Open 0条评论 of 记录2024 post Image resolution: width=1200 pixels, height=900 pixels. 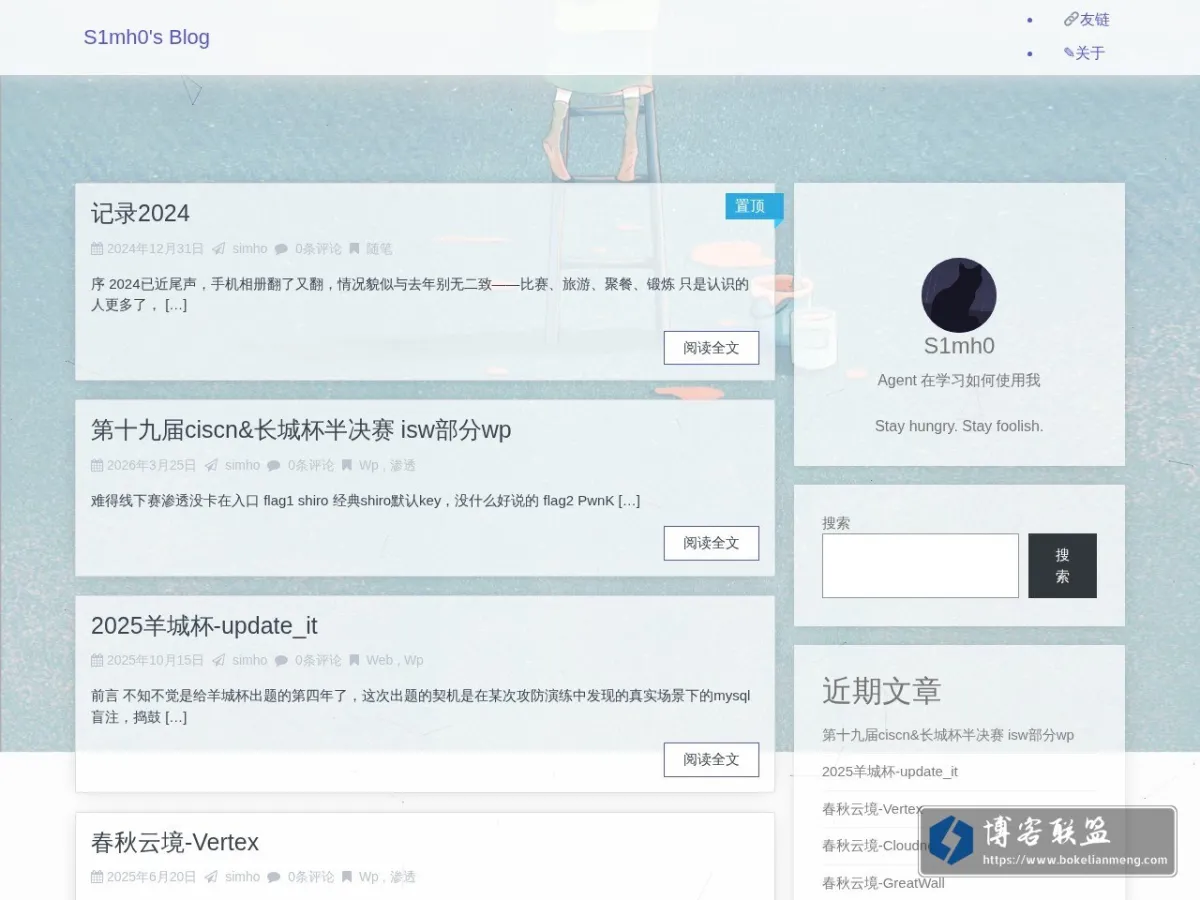[318, 249]
